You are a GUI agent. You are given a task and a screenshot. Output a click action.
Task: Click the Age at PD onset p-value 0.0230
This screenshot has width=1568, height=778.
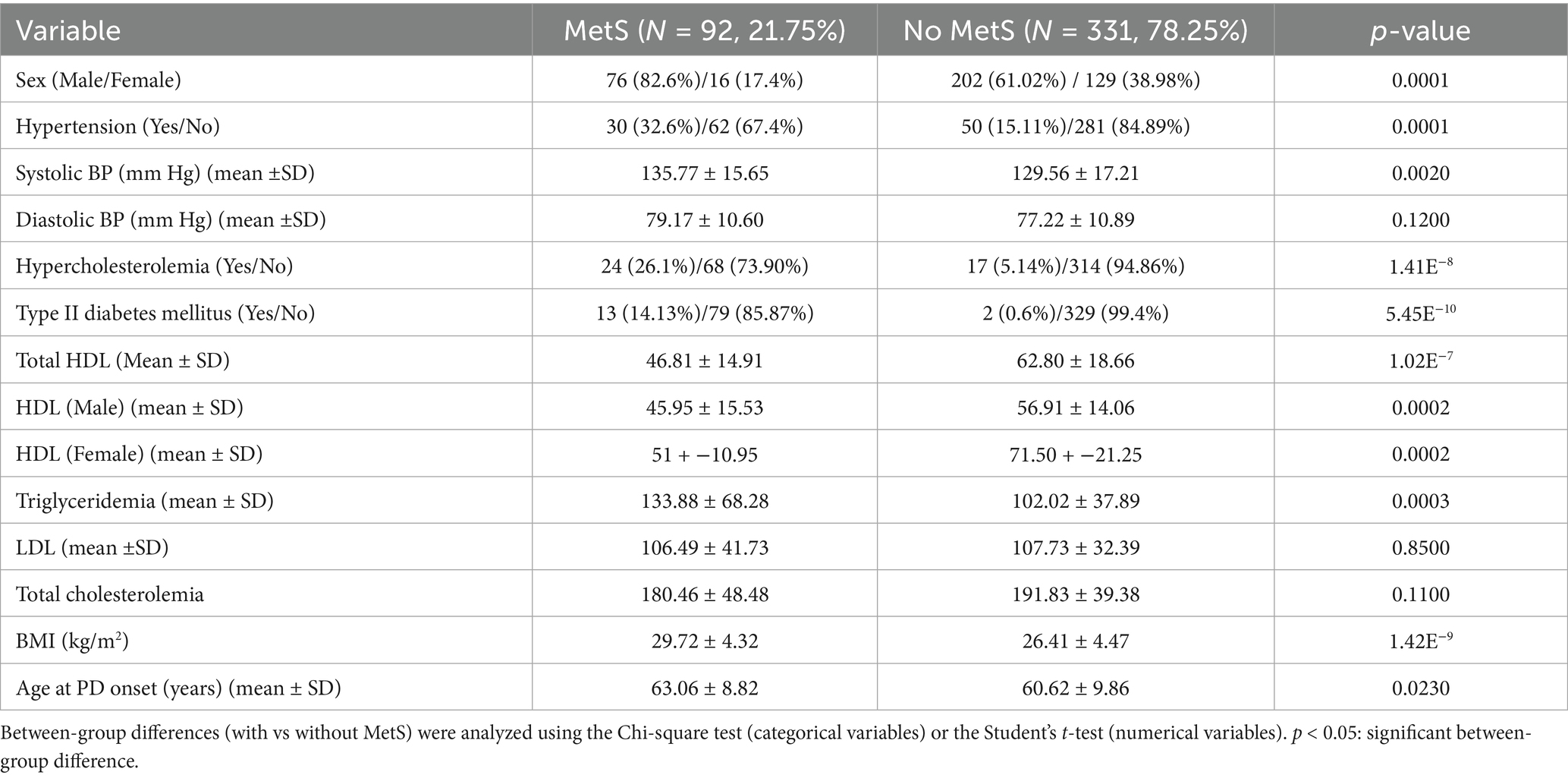1420,688
